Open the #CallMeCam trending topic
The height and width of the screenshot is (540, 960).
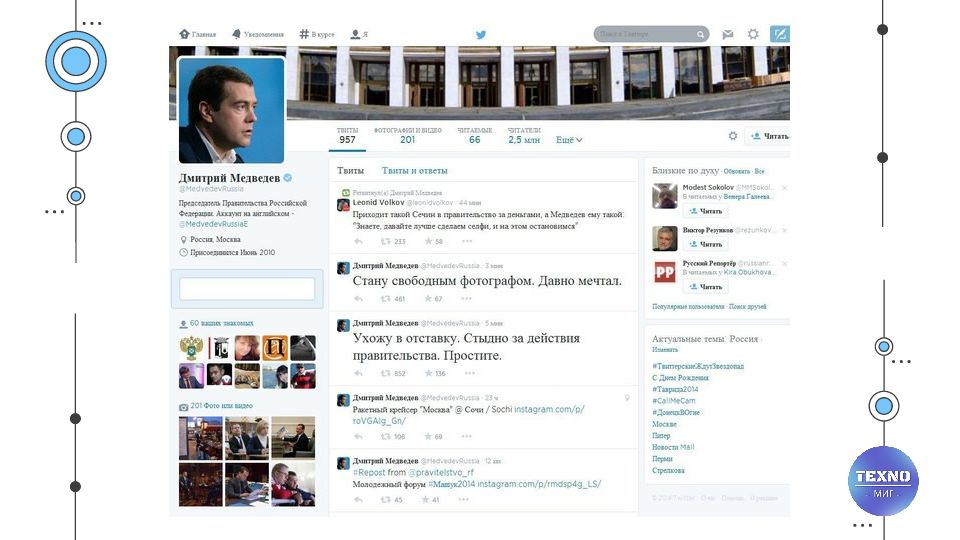point(673,400)
